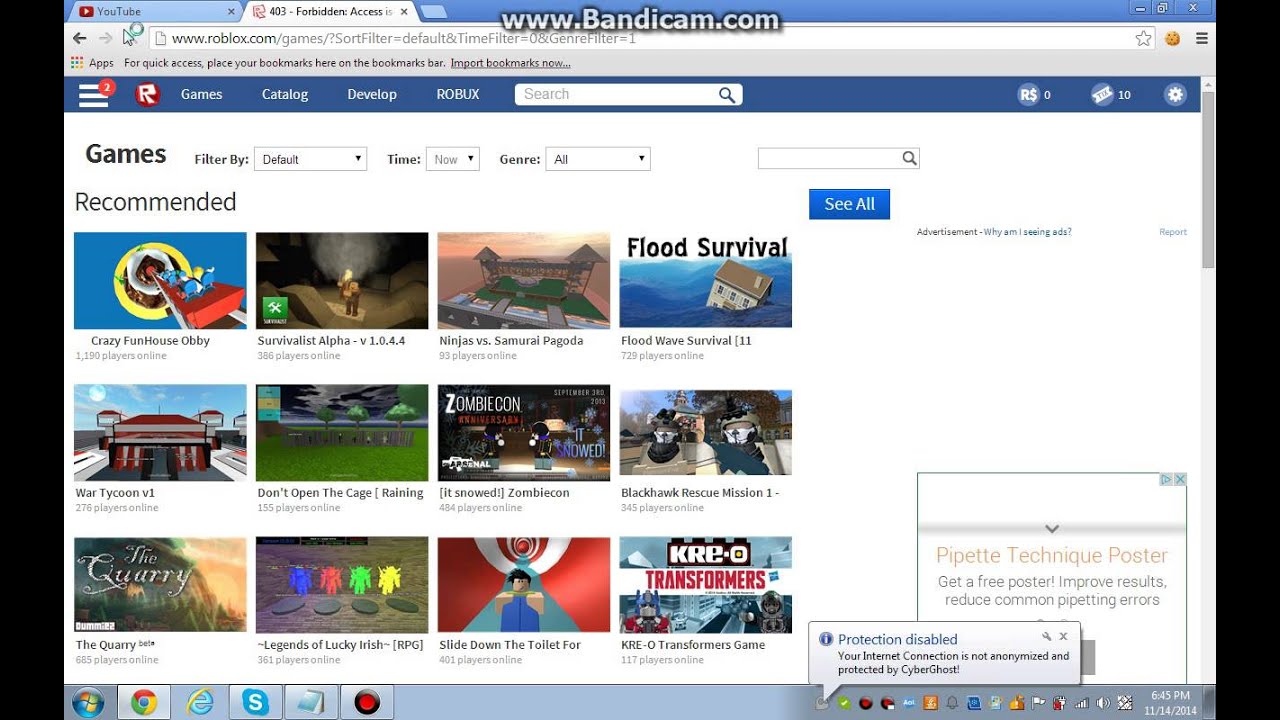Open the Games nav item
Image resolution: width=1280 pixels, height=720 pixels.
click(201, 94)
